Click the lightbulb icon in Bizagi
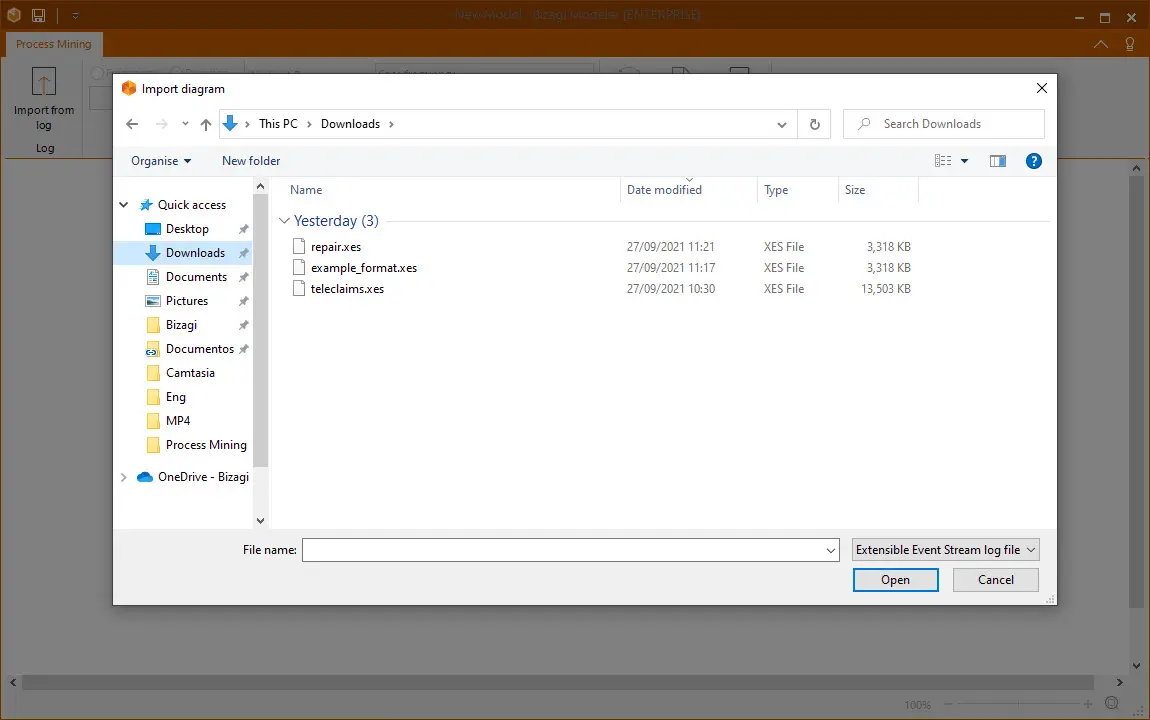This screenshot has width=1150, height=720. (x=1130, y=44)
